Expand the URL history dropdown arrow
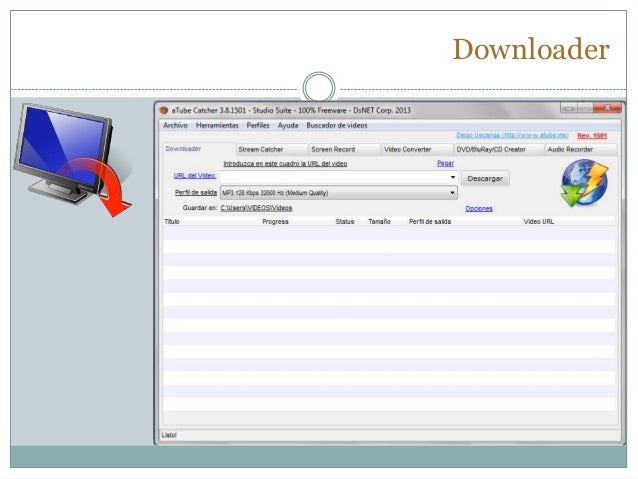Screen dimensions: 638x479 [452, 177]
